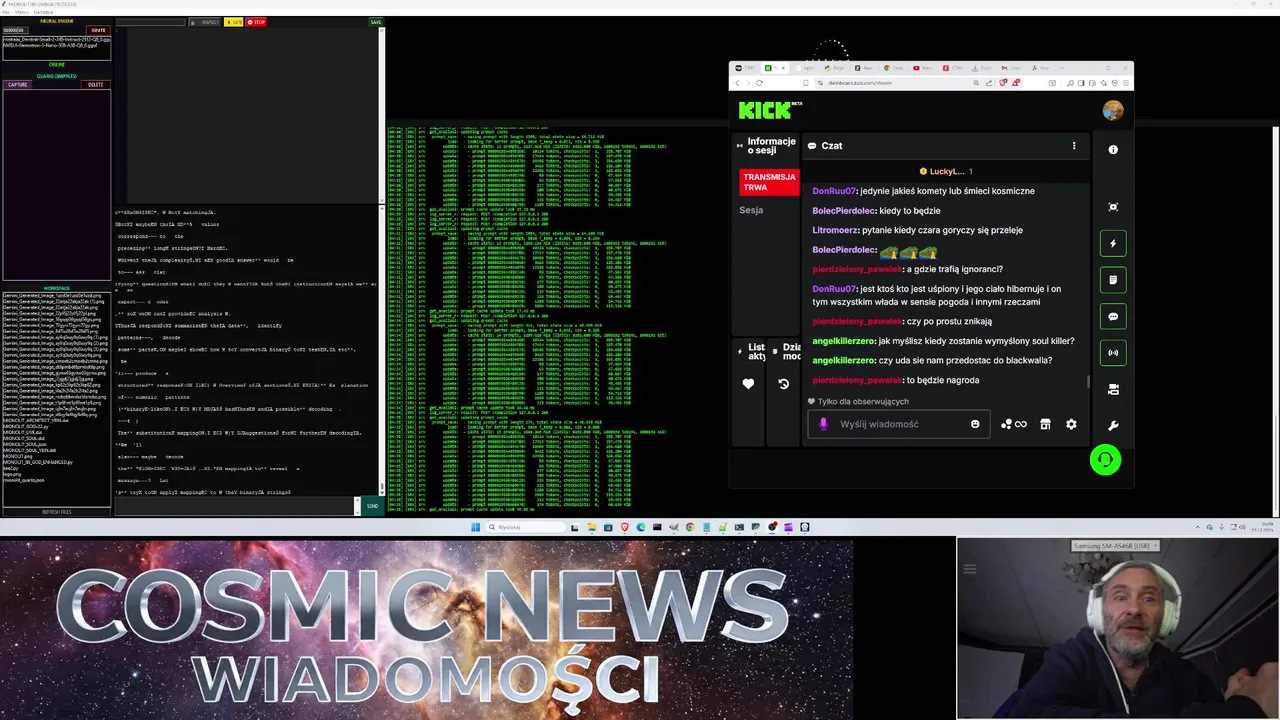Image resolution: width=1280 pixels, height=720 pixels.
Task: Click the CAPTURE button in snippets panel
Action: [x=18, y=85]
